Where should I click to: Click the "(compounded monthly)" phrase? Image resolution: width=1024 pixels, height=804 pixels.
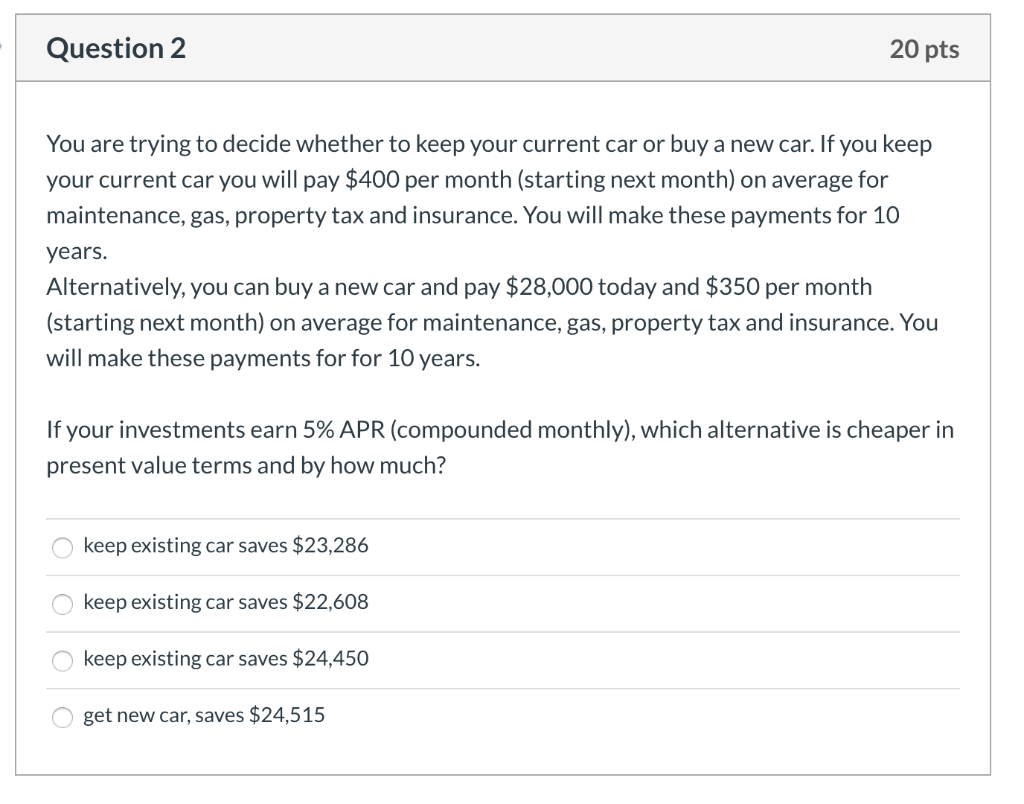click(x=510, y=430)
